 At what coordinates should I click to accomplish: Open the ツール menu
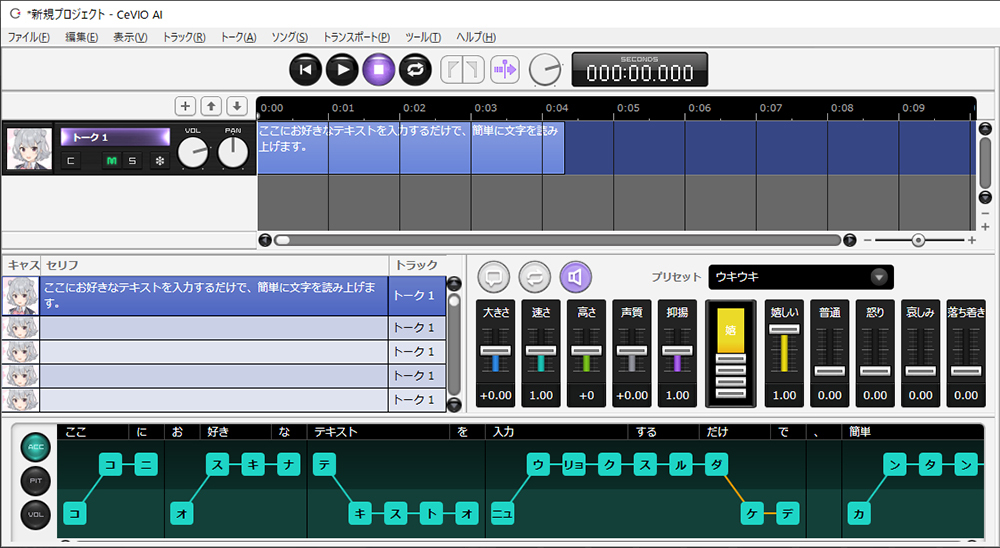[423, 37]
